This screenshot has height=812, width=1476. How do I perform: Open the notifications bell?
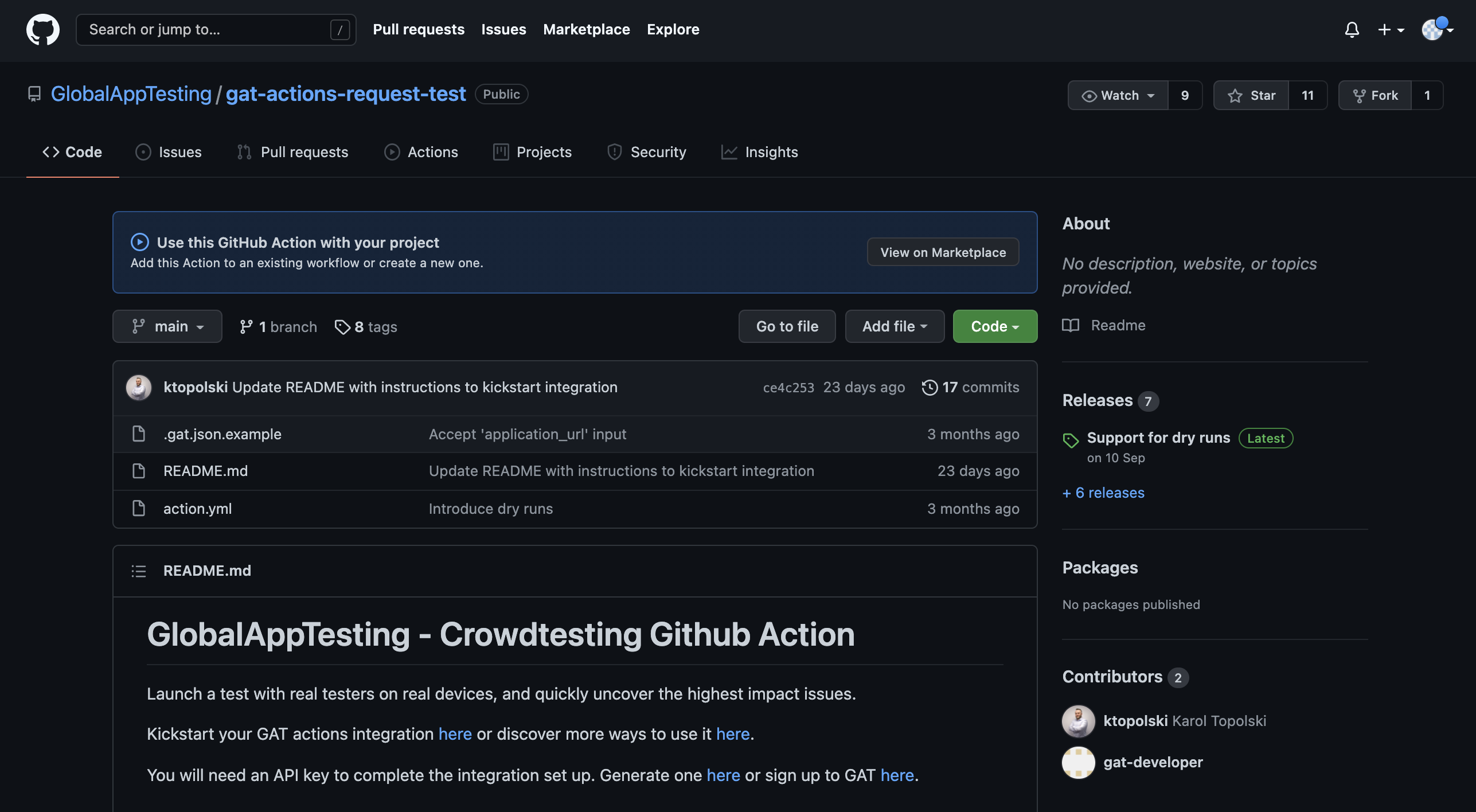1352,30
